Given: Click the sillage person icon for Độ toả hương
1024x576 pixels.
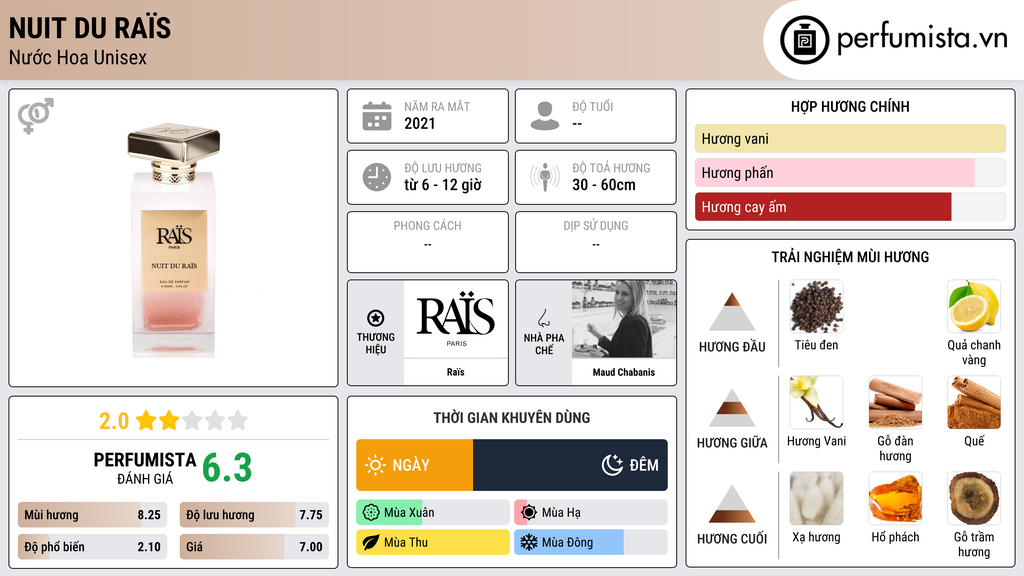Looking at the screenshot, I should [x=545, y=177].
